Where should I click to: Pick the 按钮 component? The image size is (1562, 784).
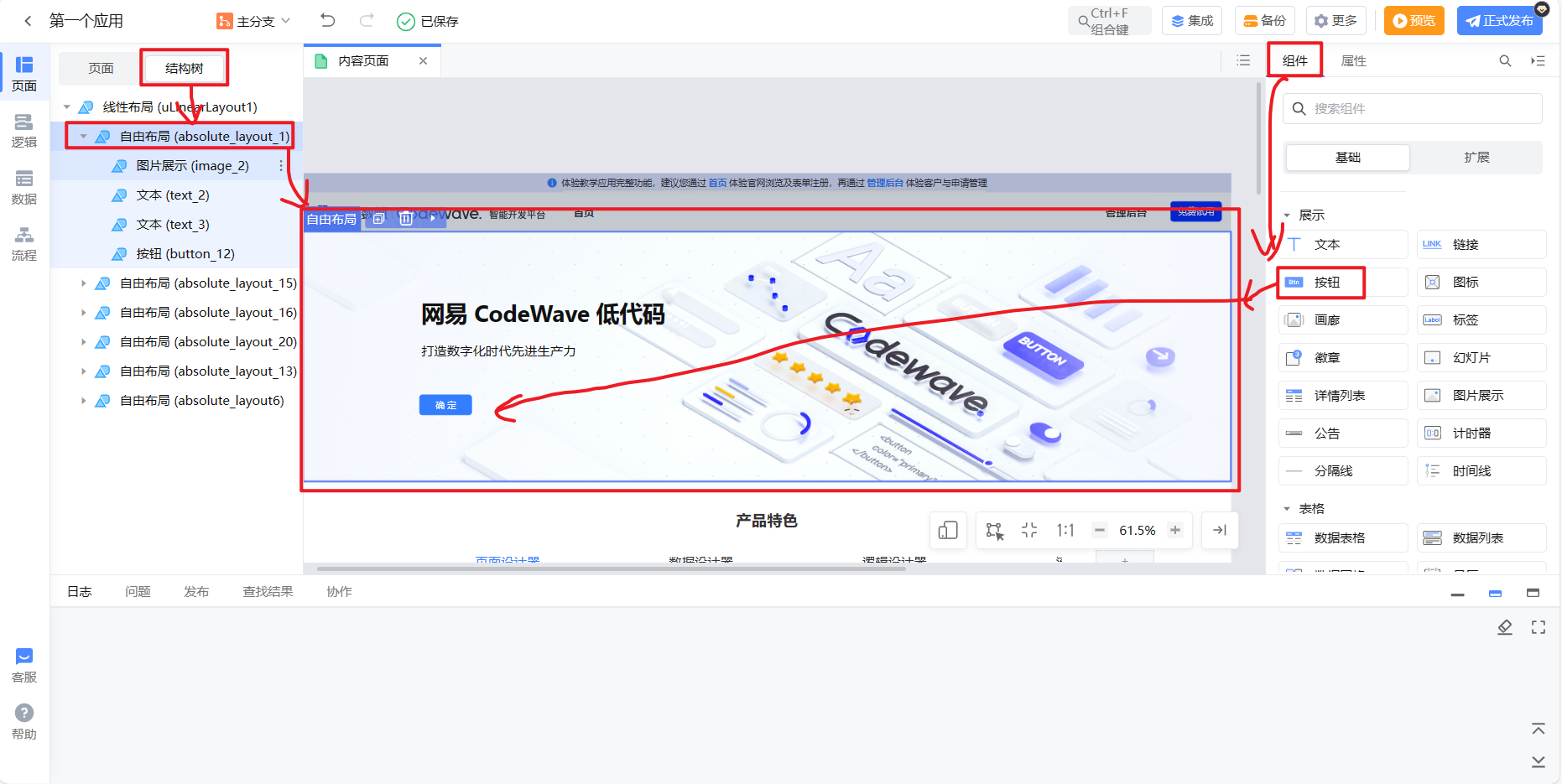[1343, 283]
